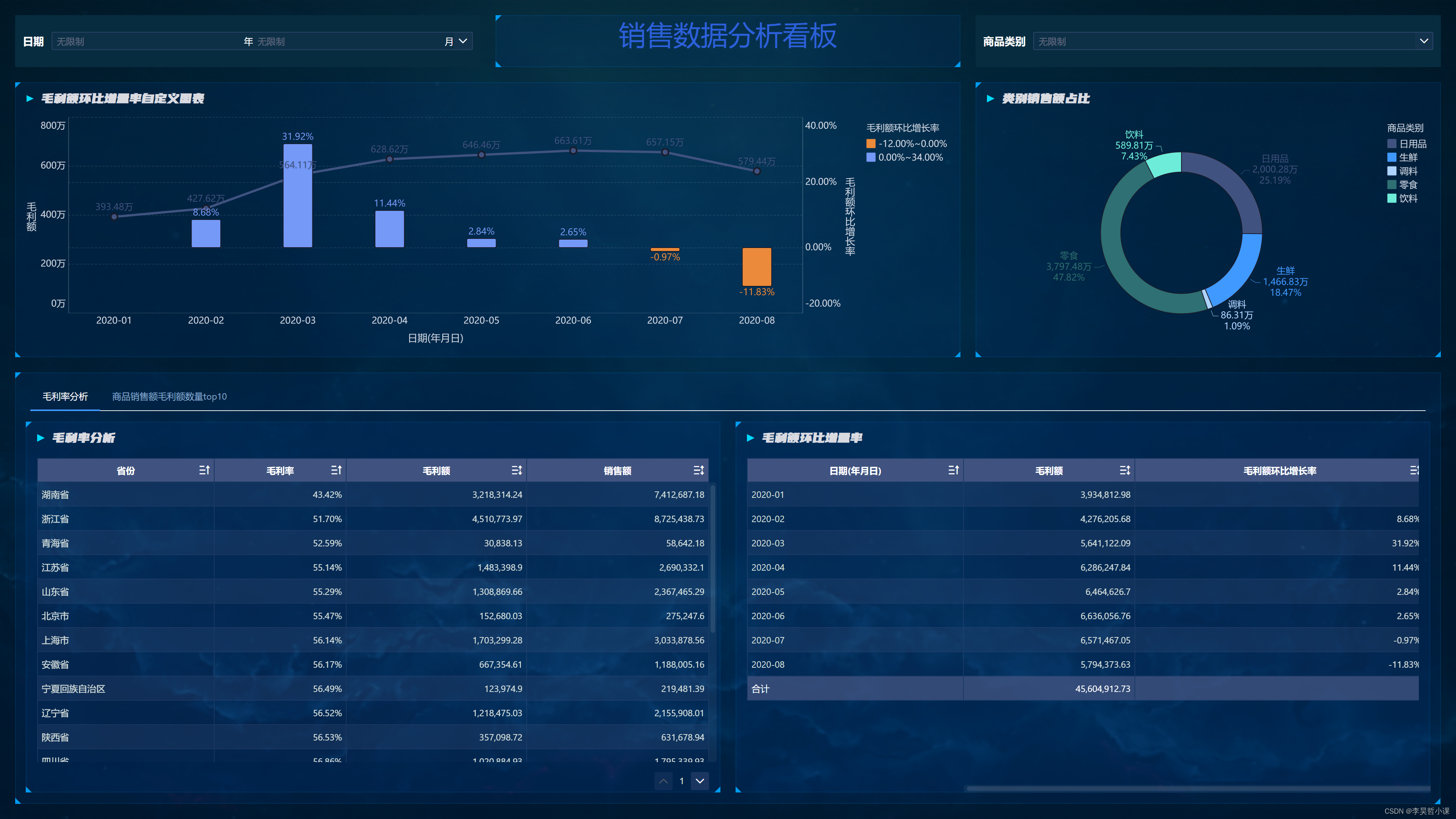1456x819 pixels.
Task: Click the line point at 393.48万
Action: [114, 217]
